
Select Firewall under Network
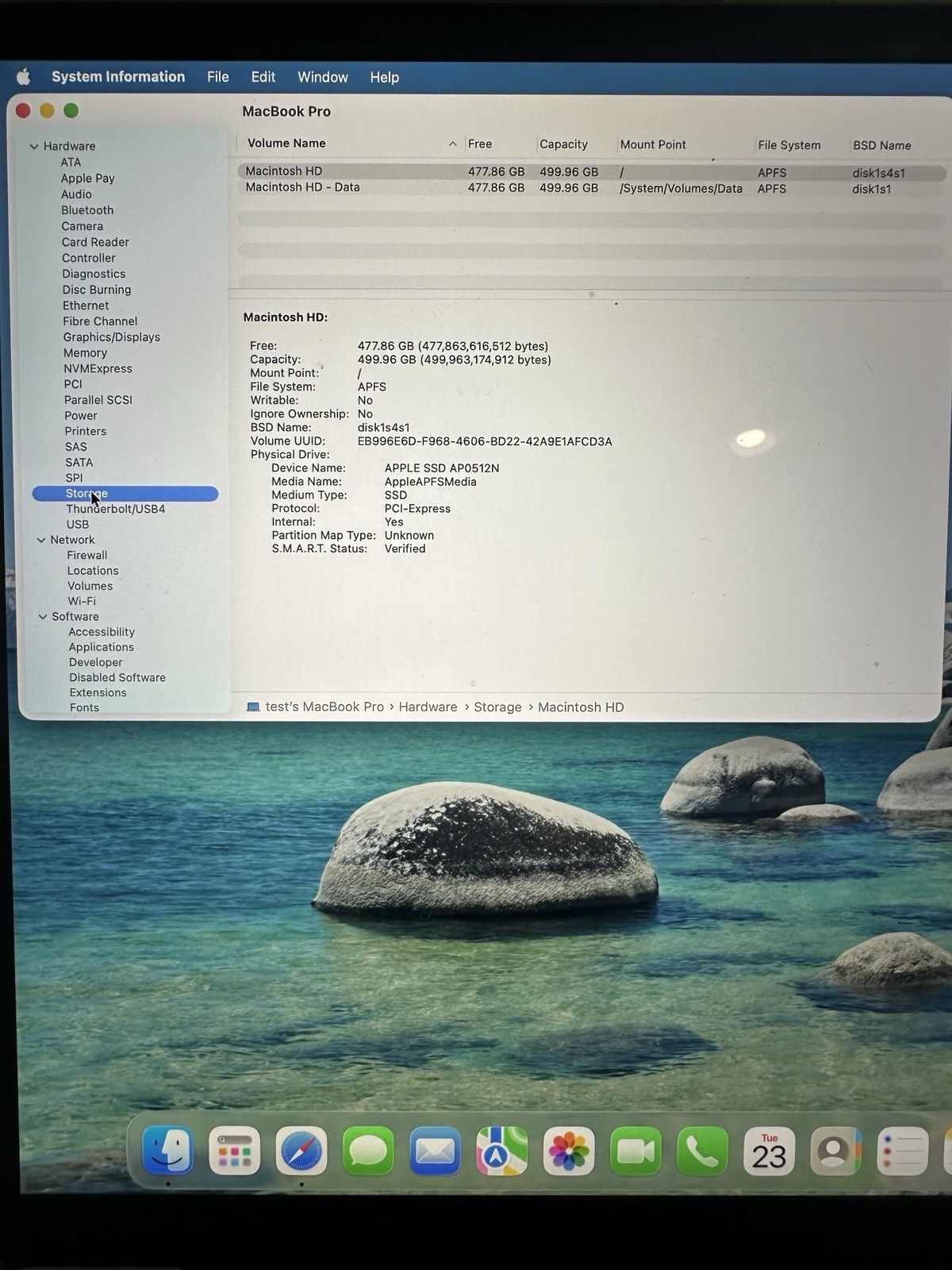coord(87,556)
